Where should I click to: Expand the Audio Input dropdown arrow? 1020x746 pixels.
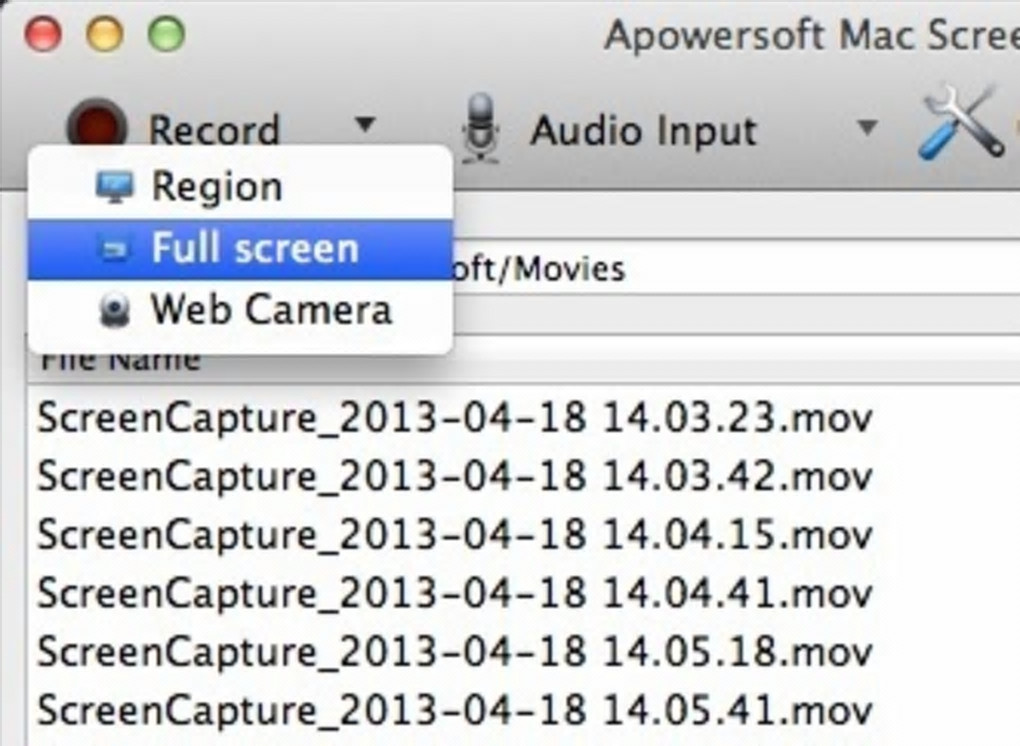(x=867, y=128)
